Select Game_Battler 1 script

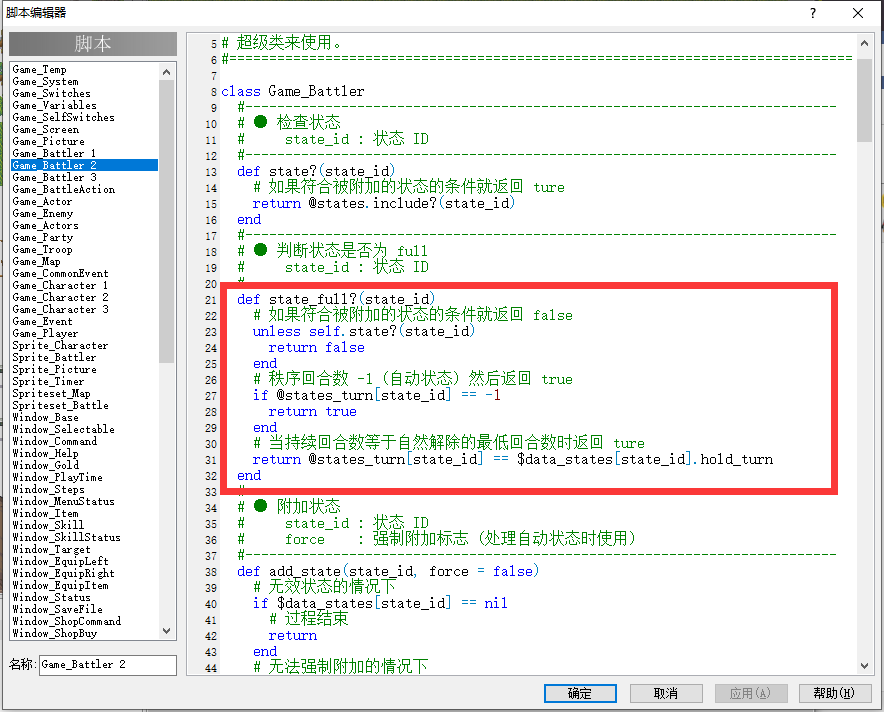point(54,153)
